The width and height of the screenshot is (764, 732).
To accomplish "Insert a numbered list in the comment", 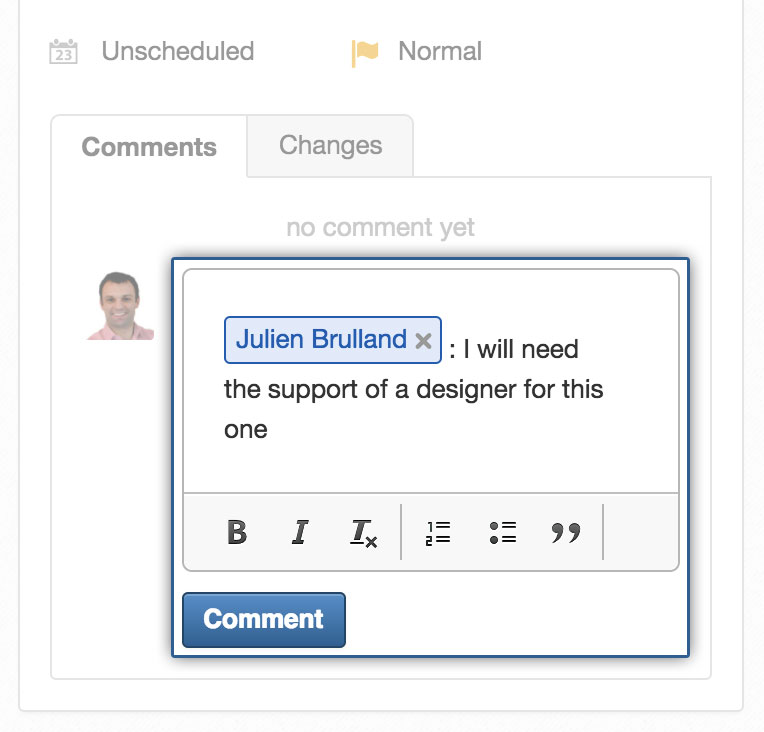I will click(x=438, y=532).
